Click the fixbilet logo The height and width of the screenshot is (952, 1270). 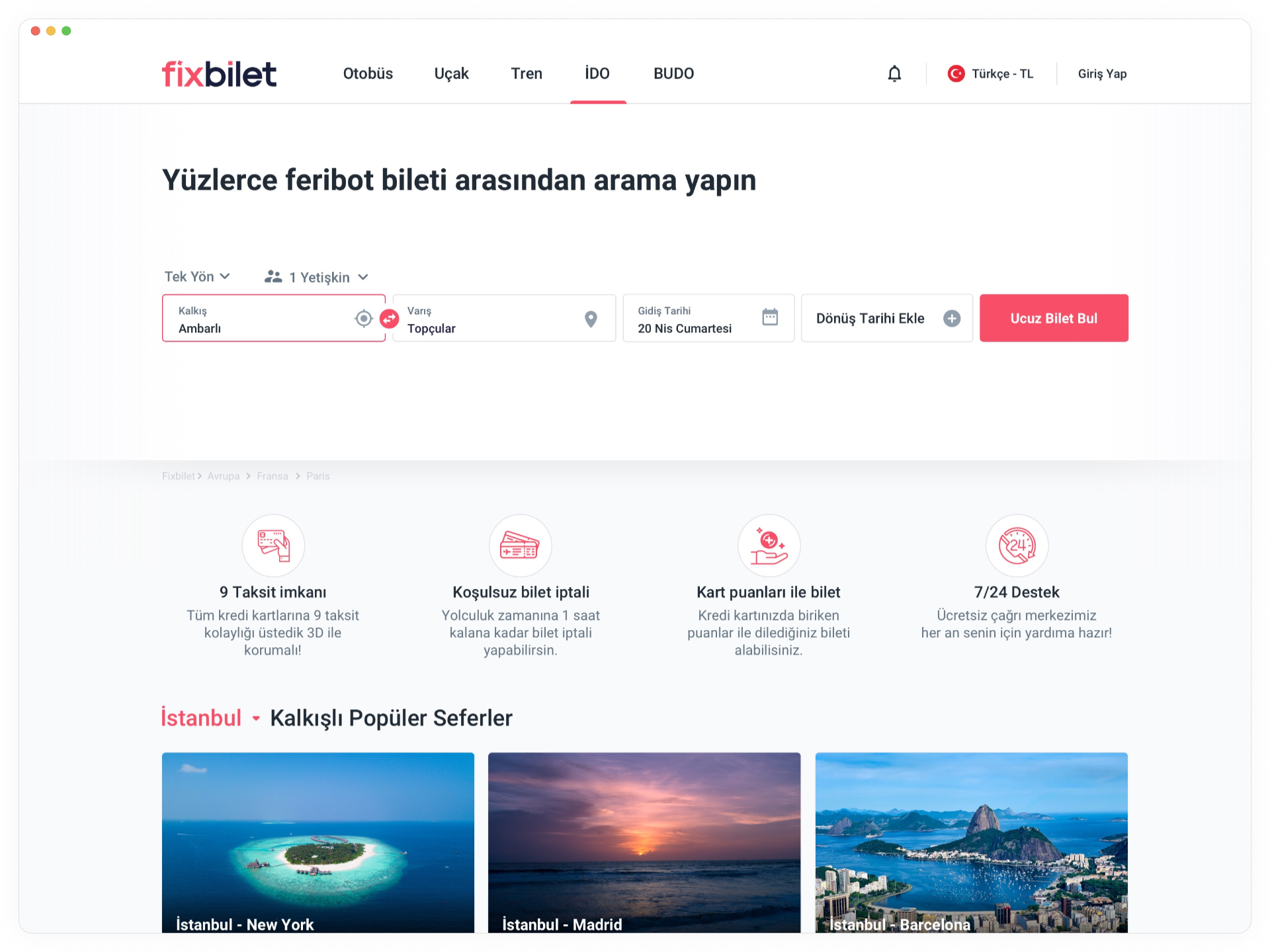[x=219, y=74]
